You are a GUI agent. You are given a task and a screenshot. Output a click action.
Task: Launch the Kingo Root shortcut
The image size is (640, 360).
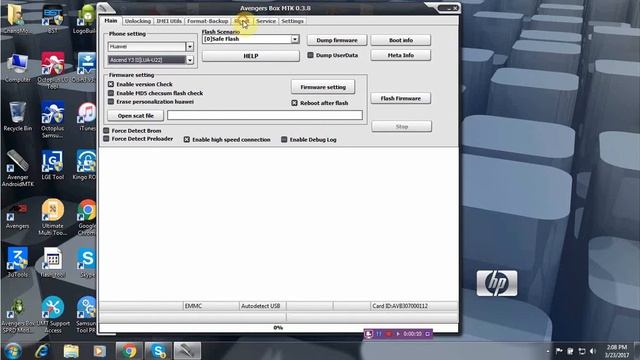click(85, 165)
